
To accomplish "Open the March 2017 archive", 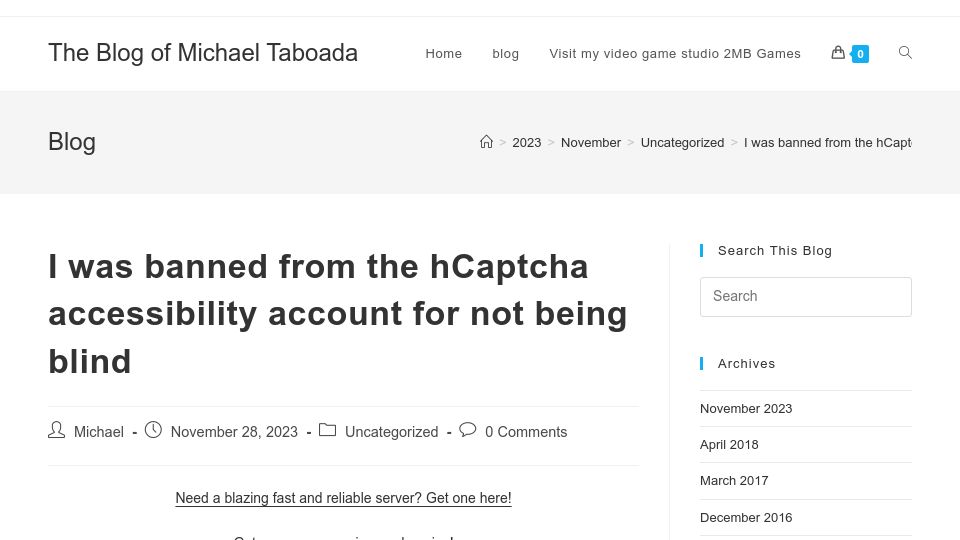I will click(734, 481).
